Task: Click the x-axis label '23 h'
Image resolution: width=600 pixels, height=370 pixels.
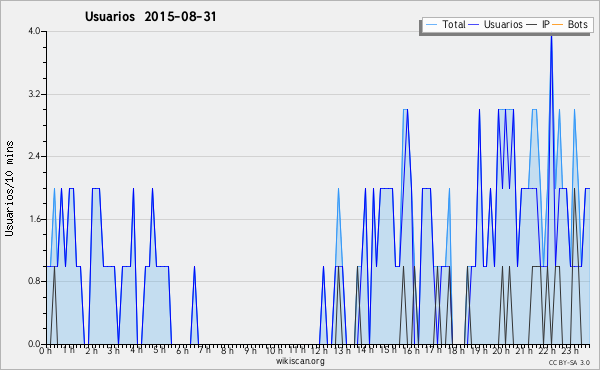Action: click(x=569, y=350)
